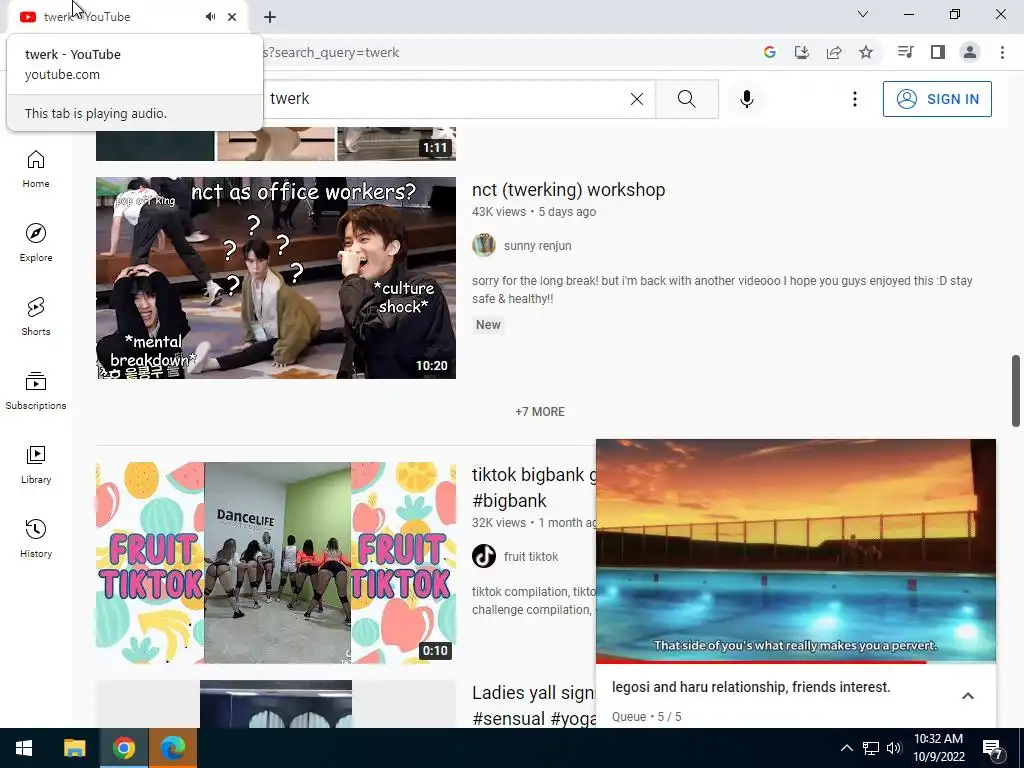1024x768 pixels.
Task: Click the Google icon in address bar
Action: pos(770,52)
